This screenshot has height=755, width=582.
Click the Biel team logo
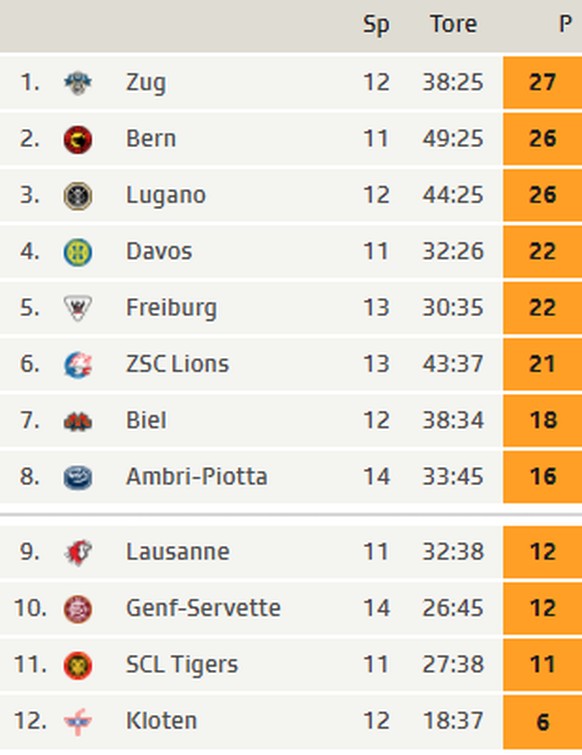point(78,422)
